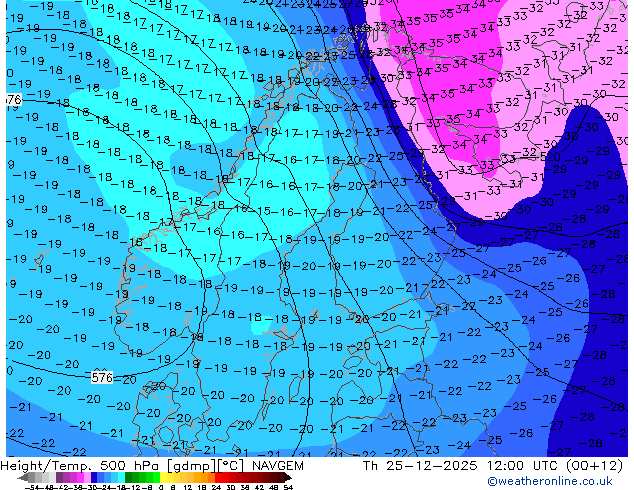The height and width of the screenshot is (490, 634).
Task: Click the NAVGEM model name label
Action: point(277,466)
